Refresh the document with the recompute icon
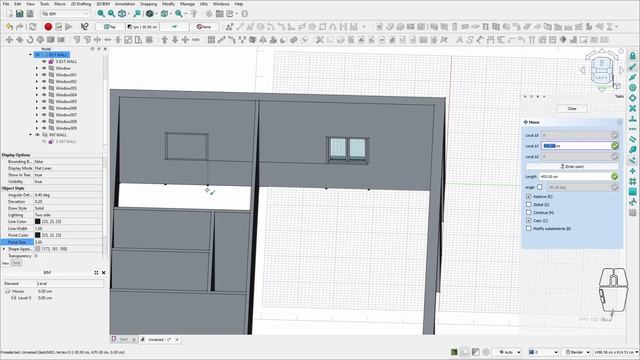 32,27
